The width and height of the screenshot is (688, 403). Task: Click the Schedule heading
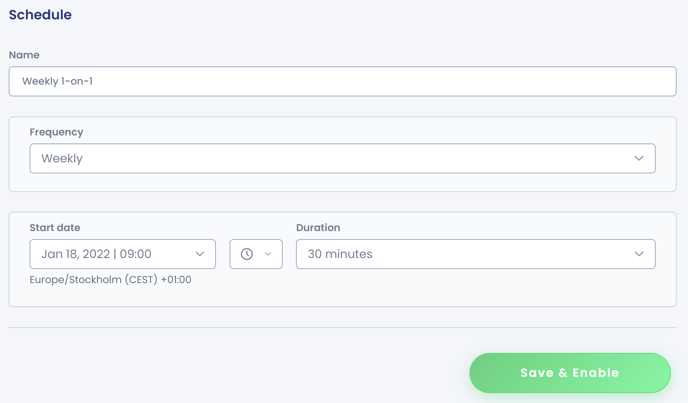40,14
